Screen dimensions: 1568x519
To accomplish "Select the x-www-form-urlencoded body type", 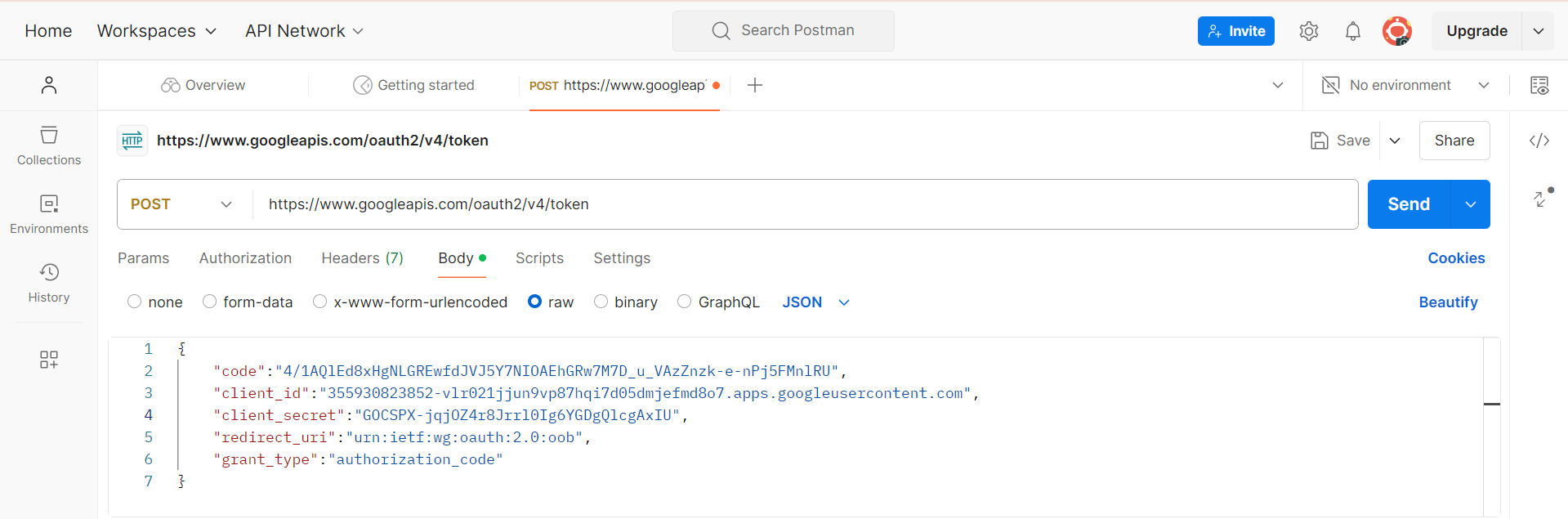I will 320,302.
